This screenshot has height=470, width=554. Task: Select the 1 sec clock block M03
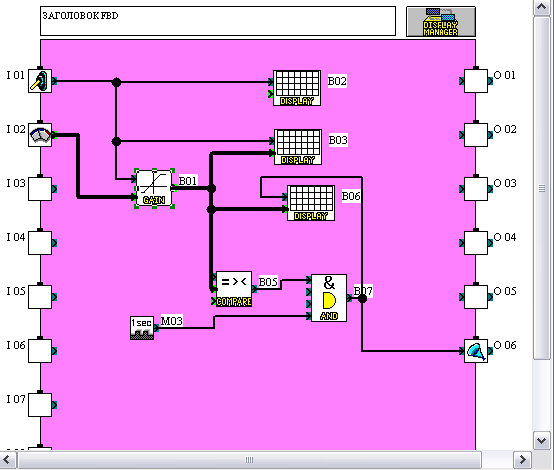142,328
